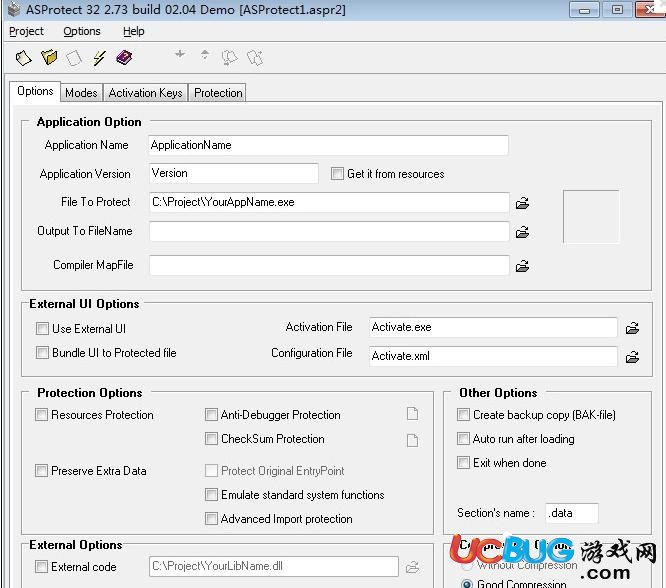Image resolution: width=666 pixels, height=588 pixels.
Task: Switch to the Protection tab
Action: pyautogui.click(x=218, y=93)
